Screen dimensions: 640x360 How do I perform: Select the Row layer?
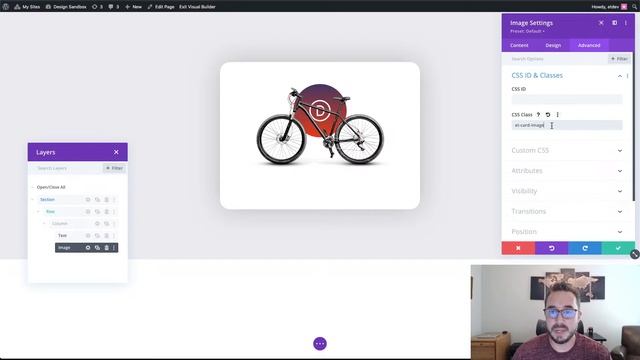click(x=50, y=211)
